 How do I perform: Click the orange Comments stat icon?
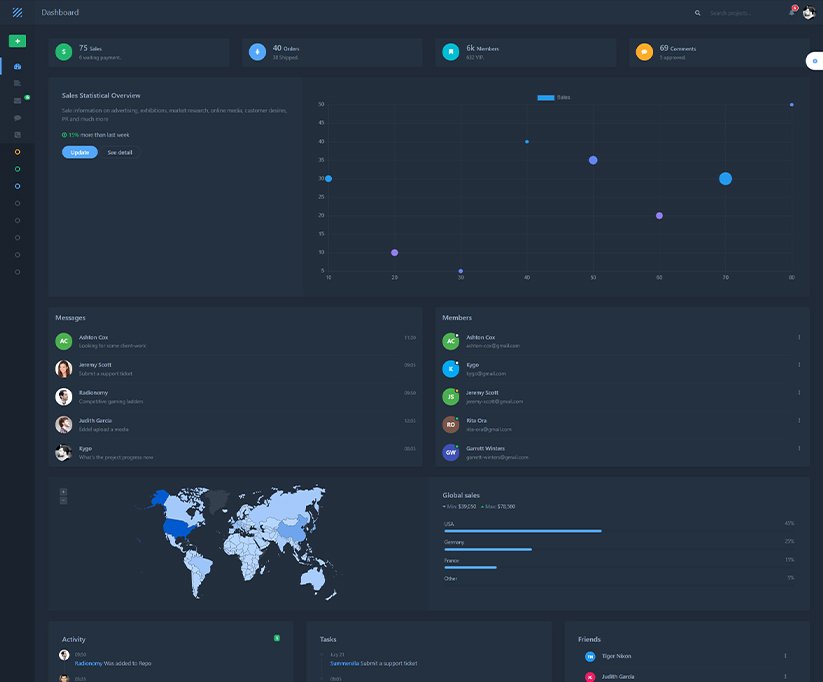click(645, 52)
